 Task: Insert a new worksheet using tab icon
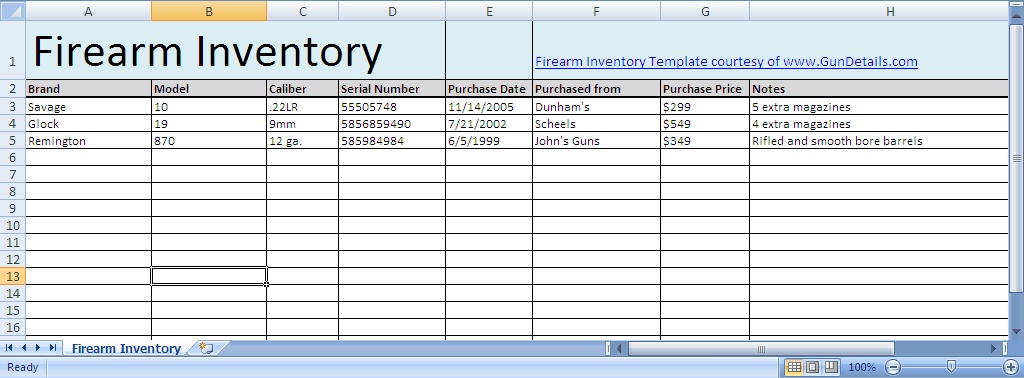pyautogui.click(x=206, y=348)
